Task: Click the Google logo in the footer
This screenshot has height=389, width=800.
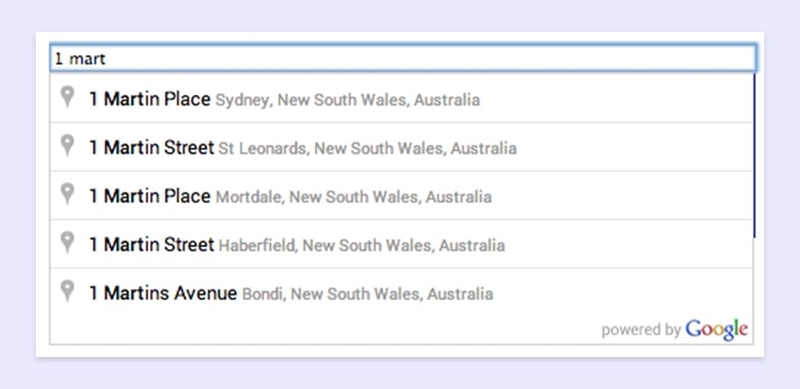Action: click(x=717, y=330)
